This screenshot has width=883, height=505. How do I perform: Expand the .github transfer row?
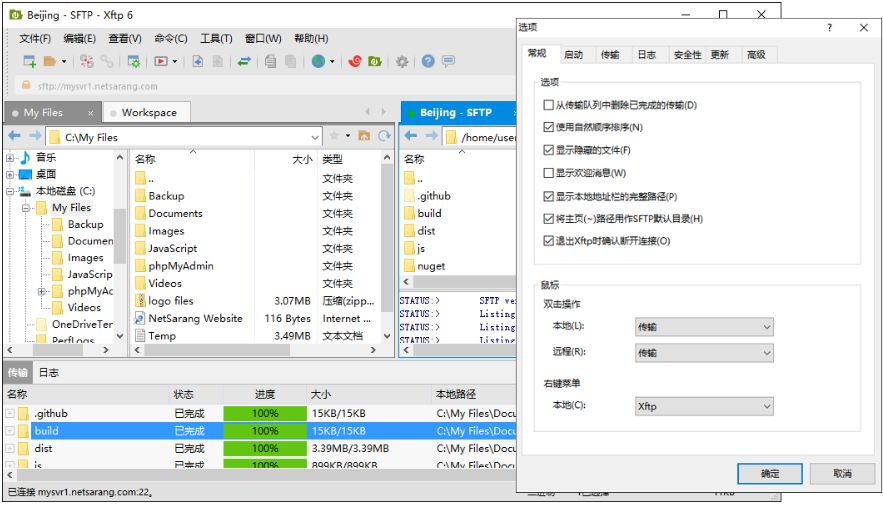10,413
